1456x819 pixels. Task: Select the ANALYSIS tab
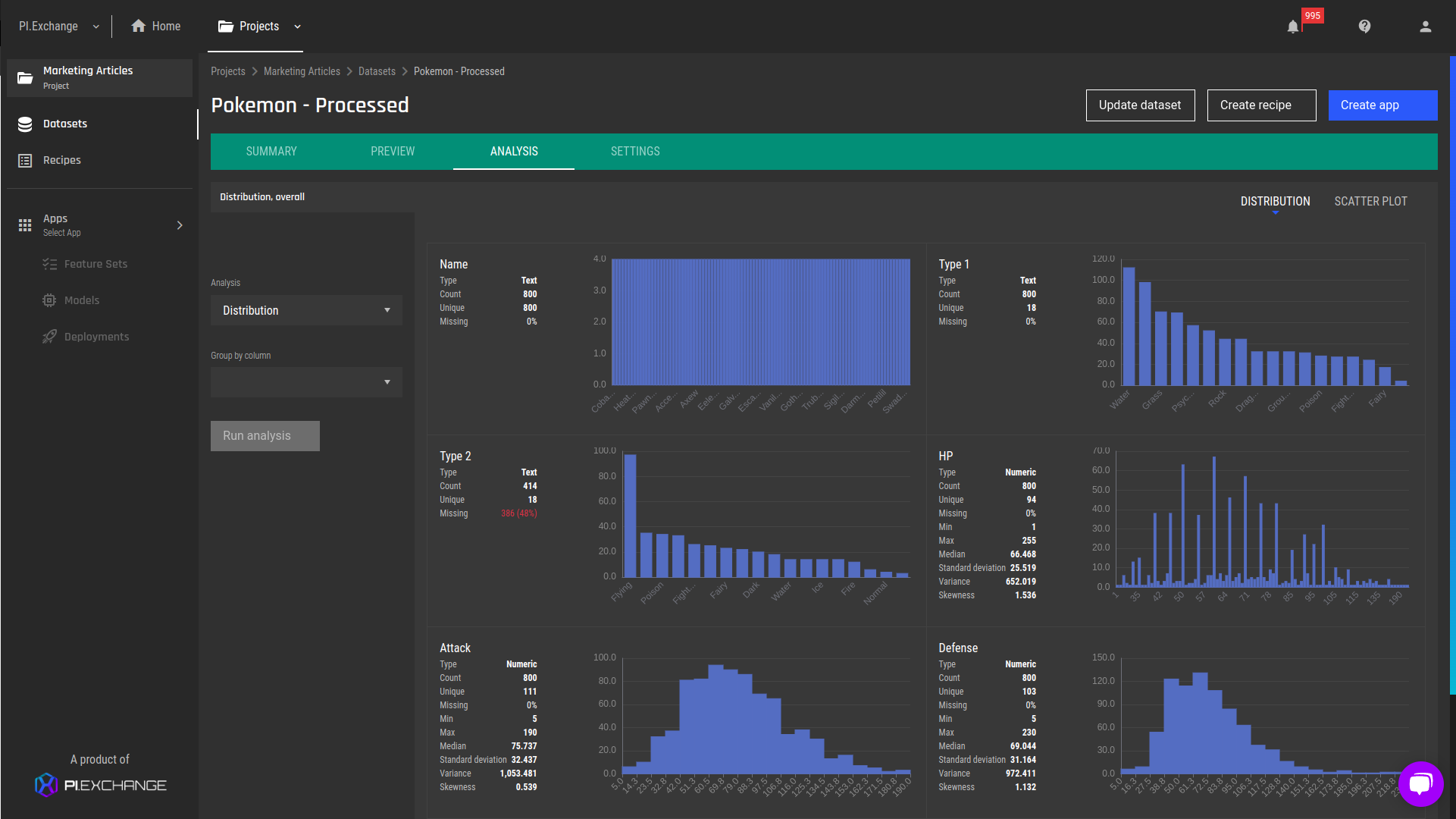point(514,152)
